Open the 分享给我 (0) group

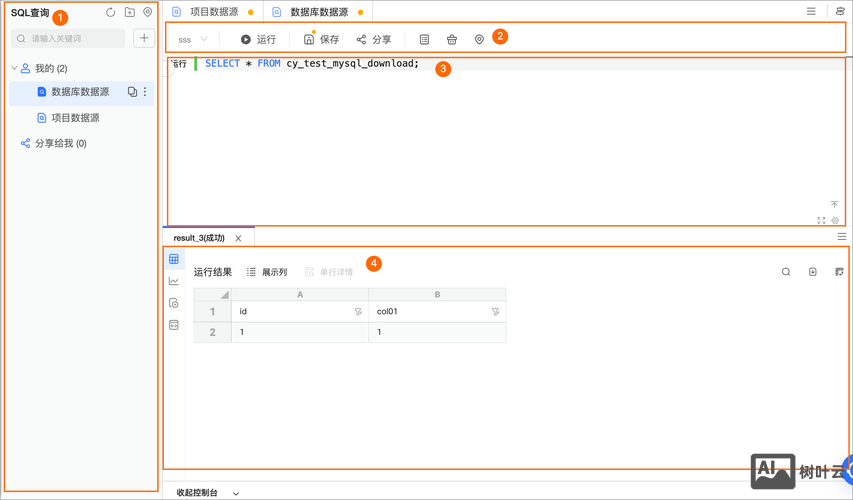click(60, 144)
